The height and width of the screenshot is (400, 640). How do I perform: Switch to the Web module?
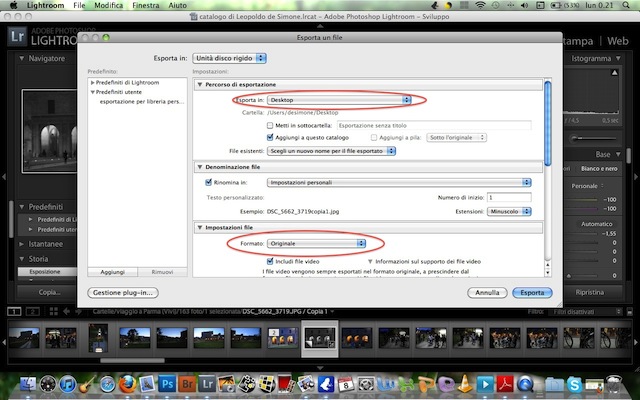(618, 41)
